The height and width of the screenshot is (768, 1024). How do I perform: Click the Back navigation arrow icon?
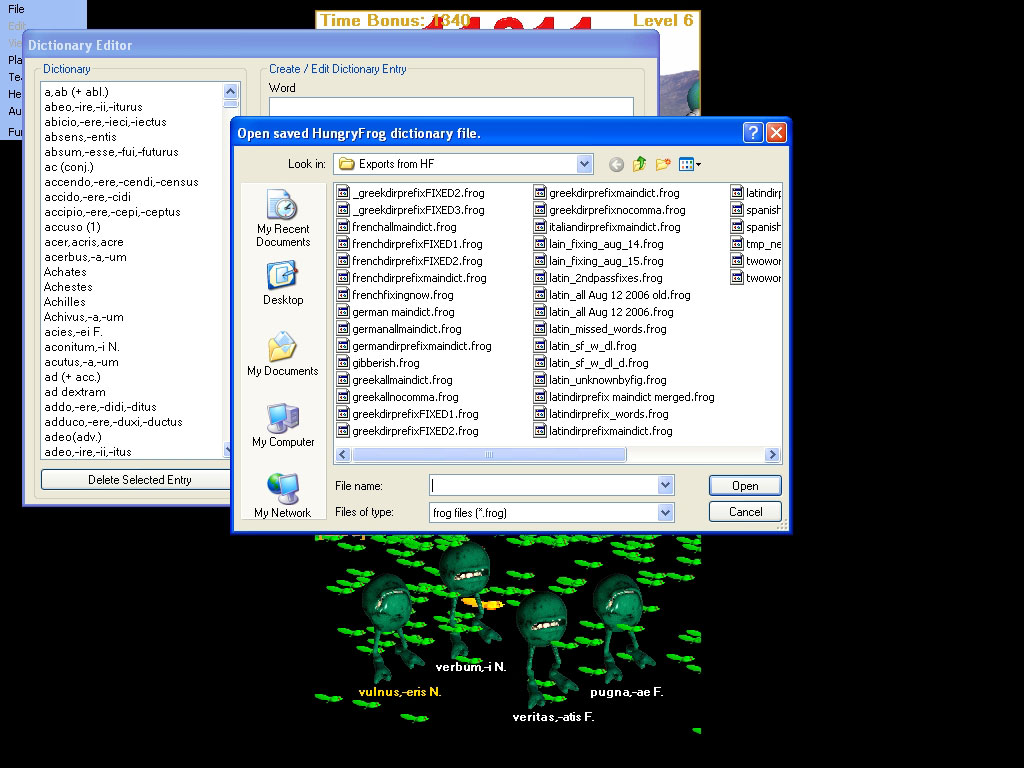point(616,164)
